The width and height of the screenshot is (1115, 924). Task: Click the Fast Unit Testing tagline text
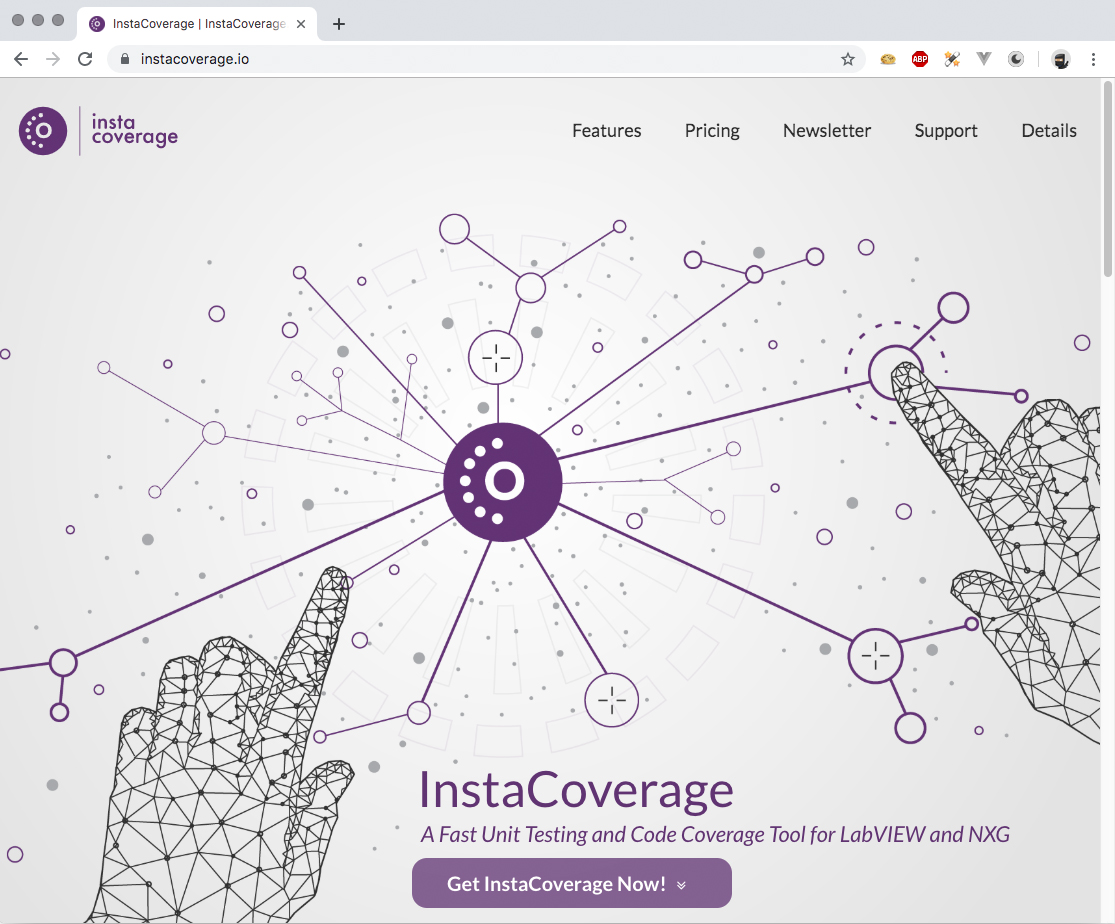point(715,834)
